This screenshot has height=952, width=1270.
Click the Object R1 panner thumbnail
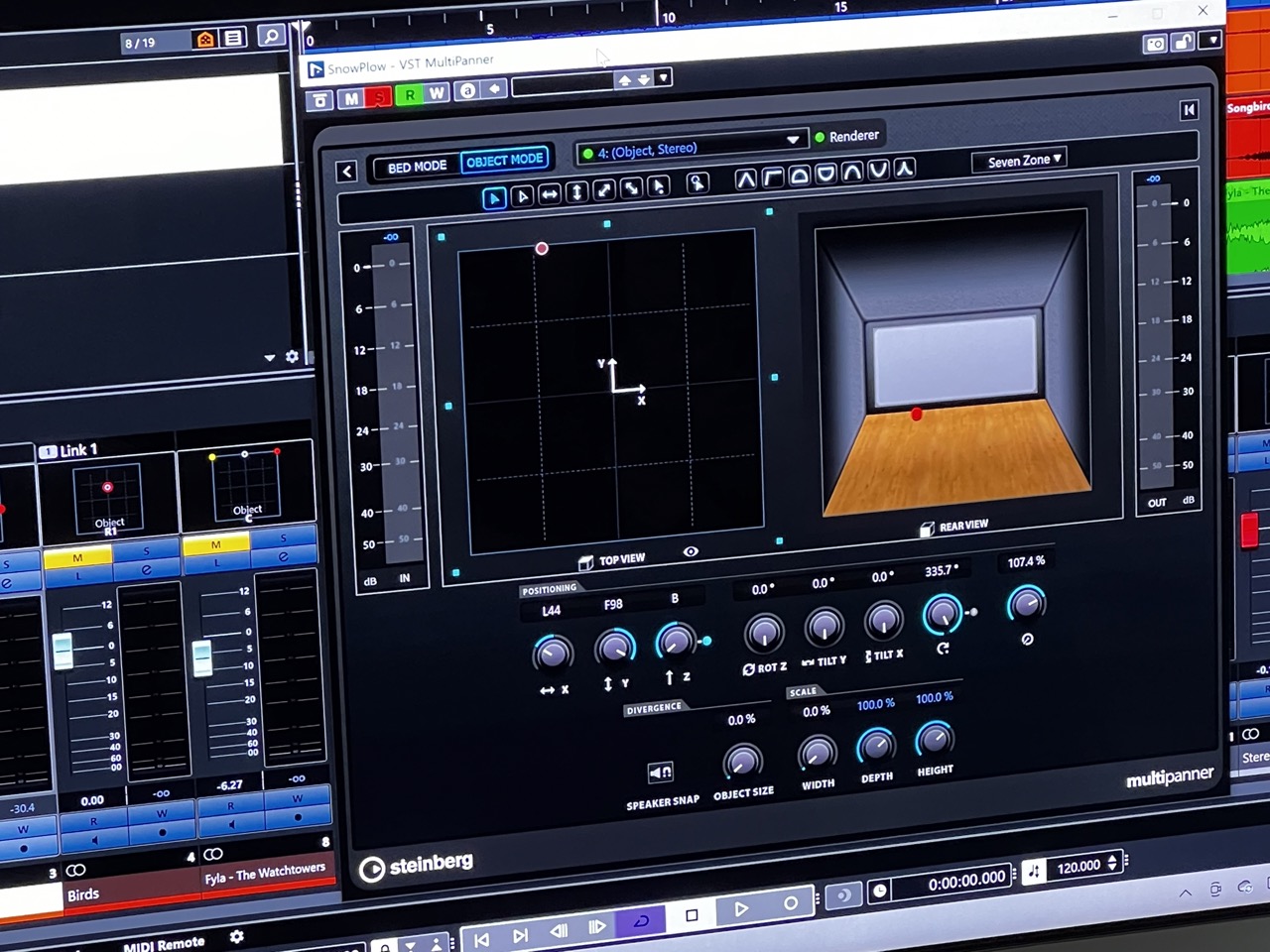click(107, 498)
